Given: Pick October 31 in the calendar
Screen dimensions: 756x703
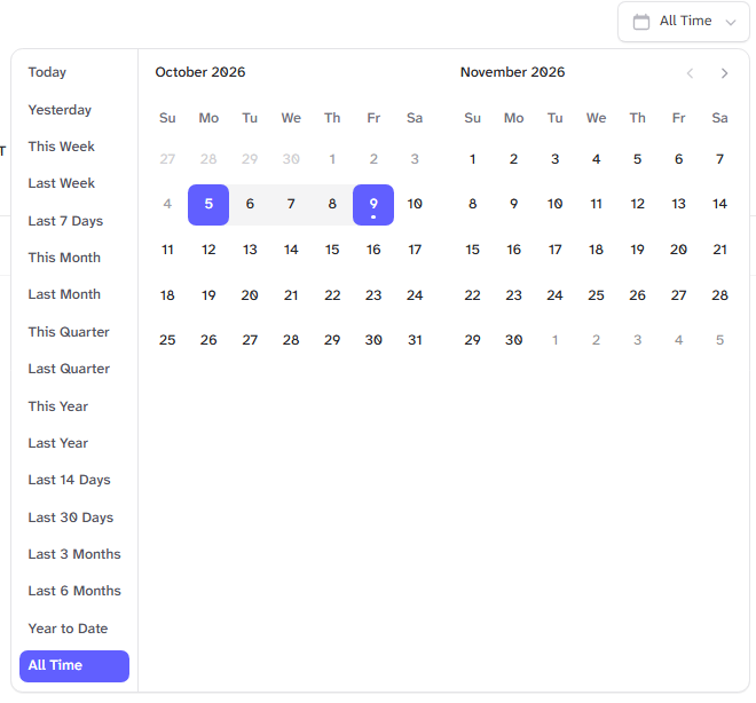Looking at the screenshot, I should point(415,340).
